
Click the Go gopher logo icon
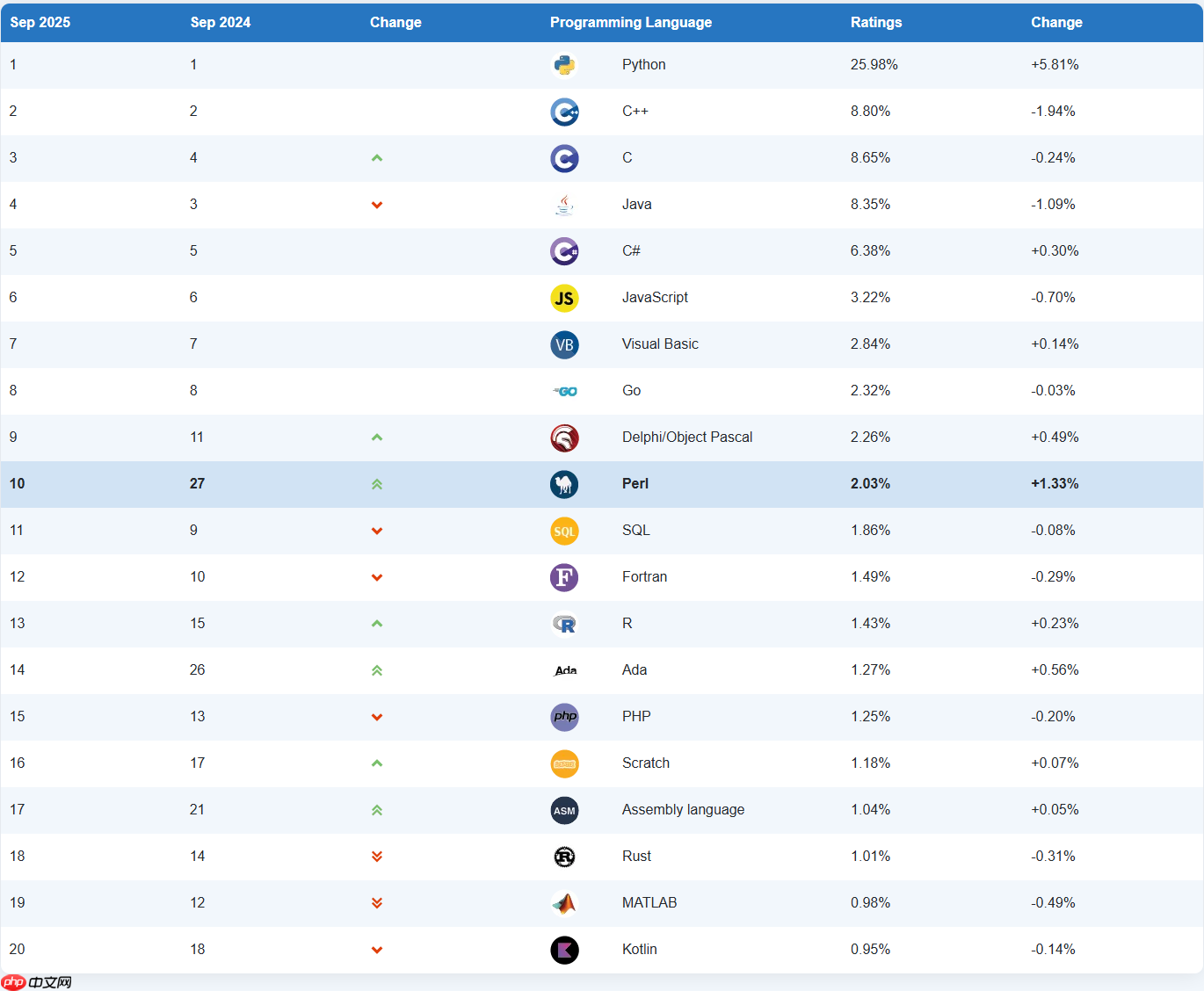[565, 391]
